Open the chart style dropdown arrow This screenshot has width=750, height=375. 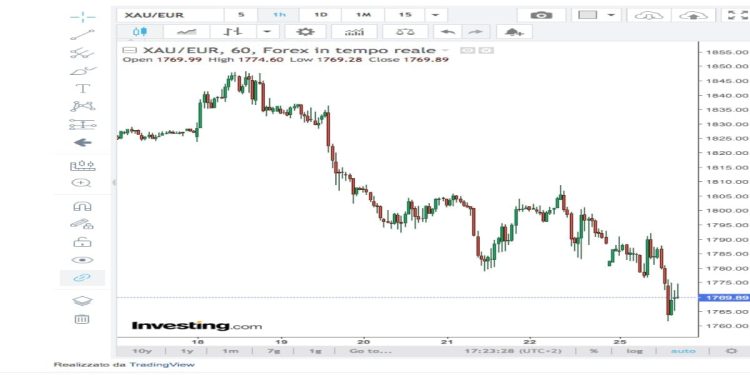(x=268, y=32)
